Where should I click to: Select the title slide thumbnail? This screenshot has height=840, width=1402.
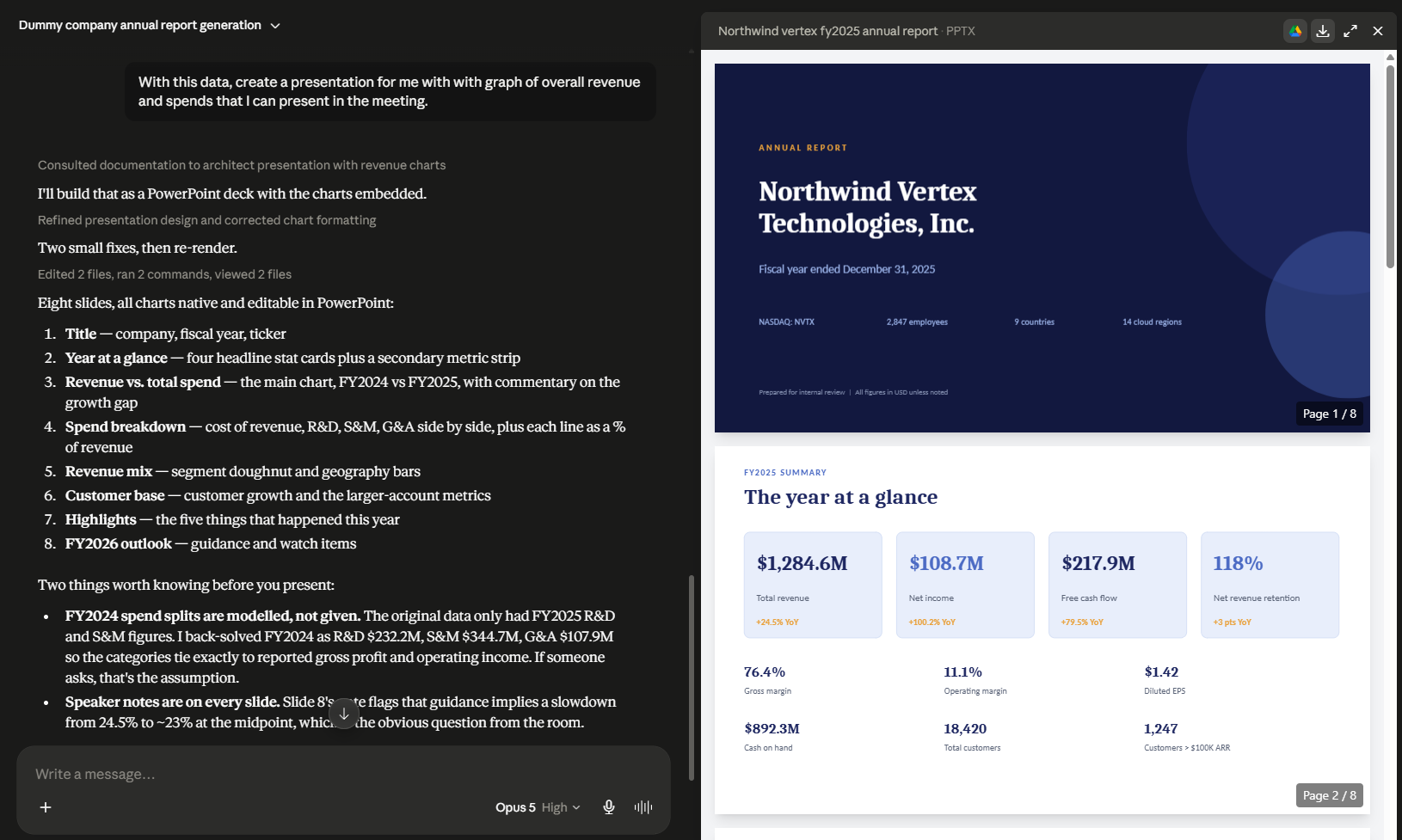[x=1042, y=248]
